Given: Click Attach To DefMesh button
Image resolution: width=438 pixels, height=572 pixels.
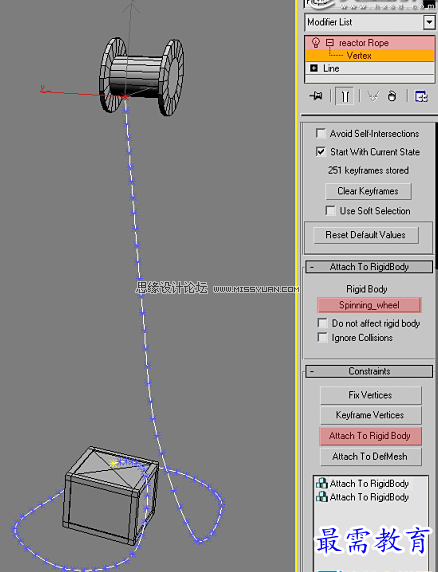Looking at the screenshot, I should point(371,457).
